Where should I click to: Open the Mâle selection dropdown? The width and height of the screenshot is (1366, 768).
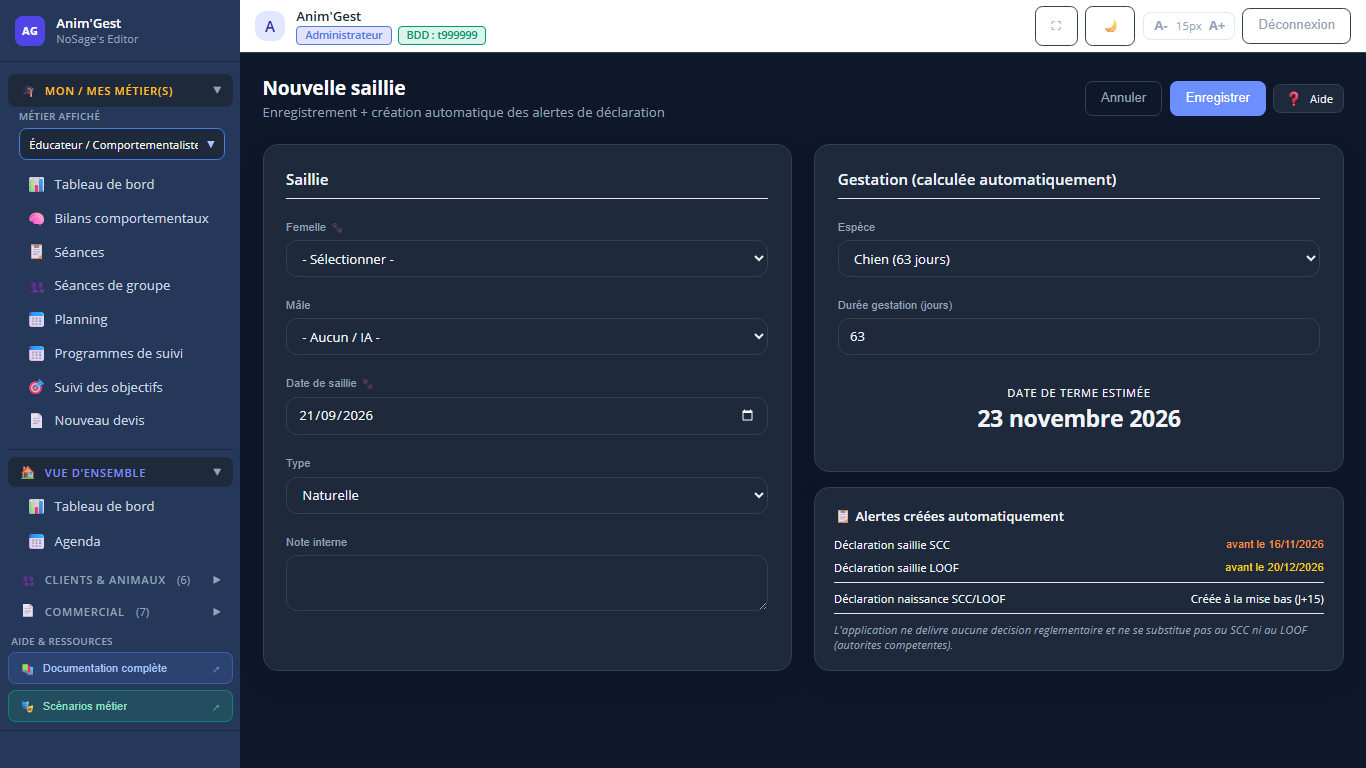point(527,337)
